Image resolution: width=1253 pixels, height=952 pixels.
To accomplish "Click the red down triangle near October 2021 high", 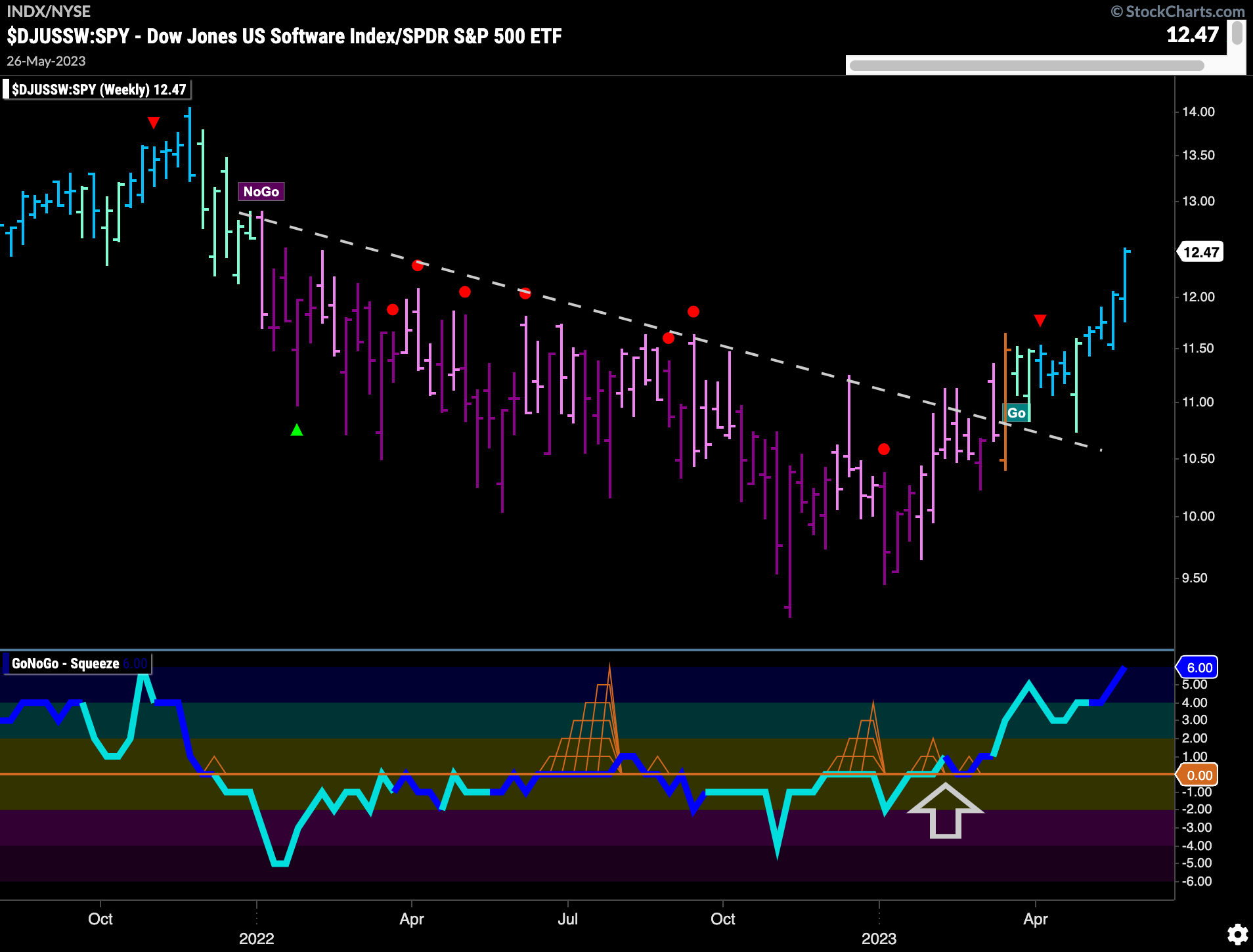I will [154, 123].
